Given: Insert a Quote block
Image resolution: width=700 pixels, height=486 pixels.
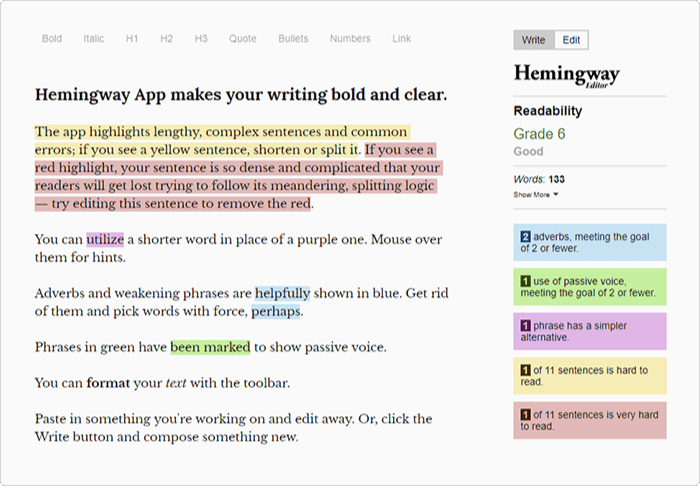Looking at the screenshot, I should point(243,39).
